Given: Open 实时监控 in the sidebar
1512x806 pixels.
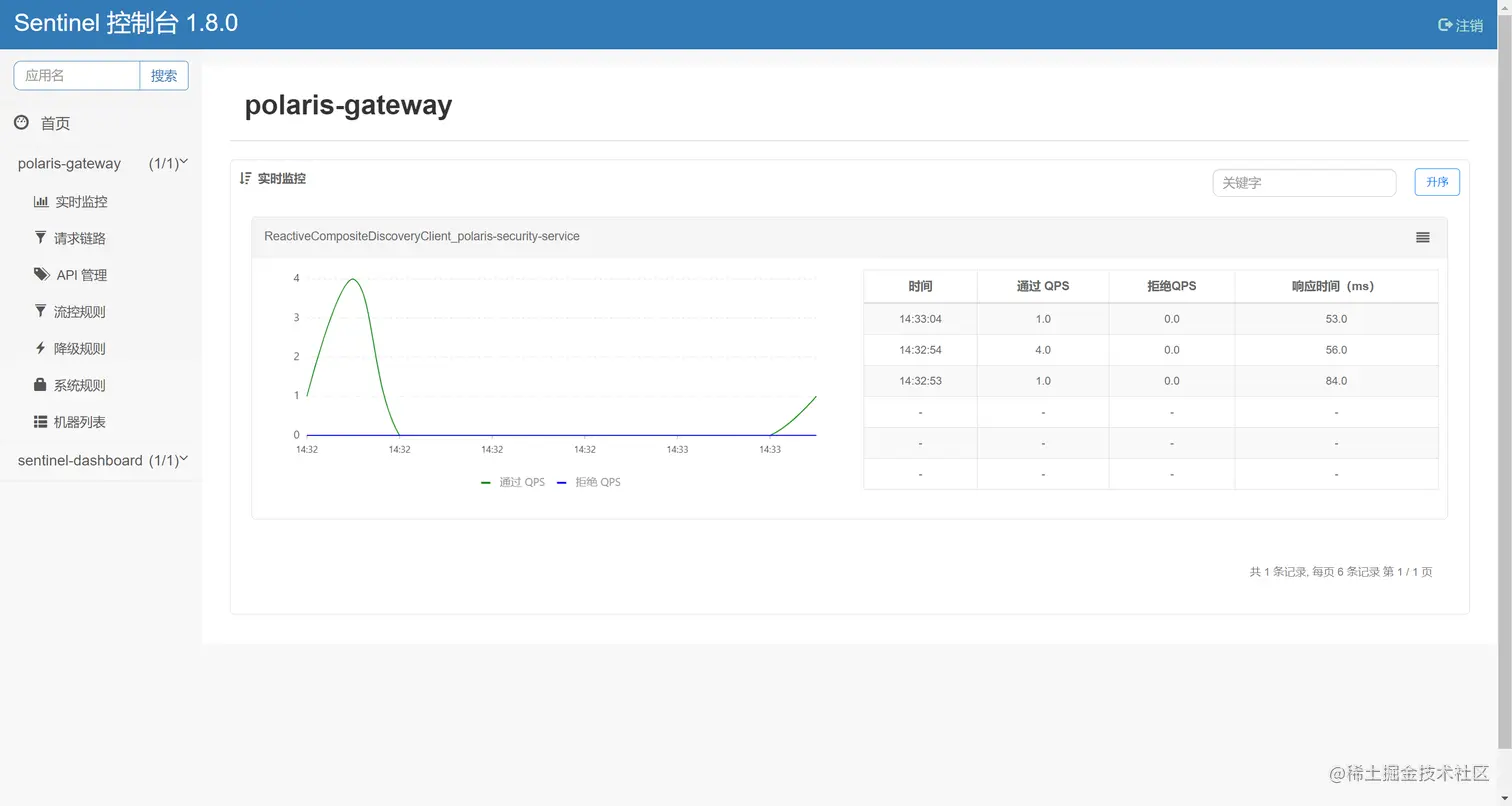Looking at the screenshot, I should point(81,202).
